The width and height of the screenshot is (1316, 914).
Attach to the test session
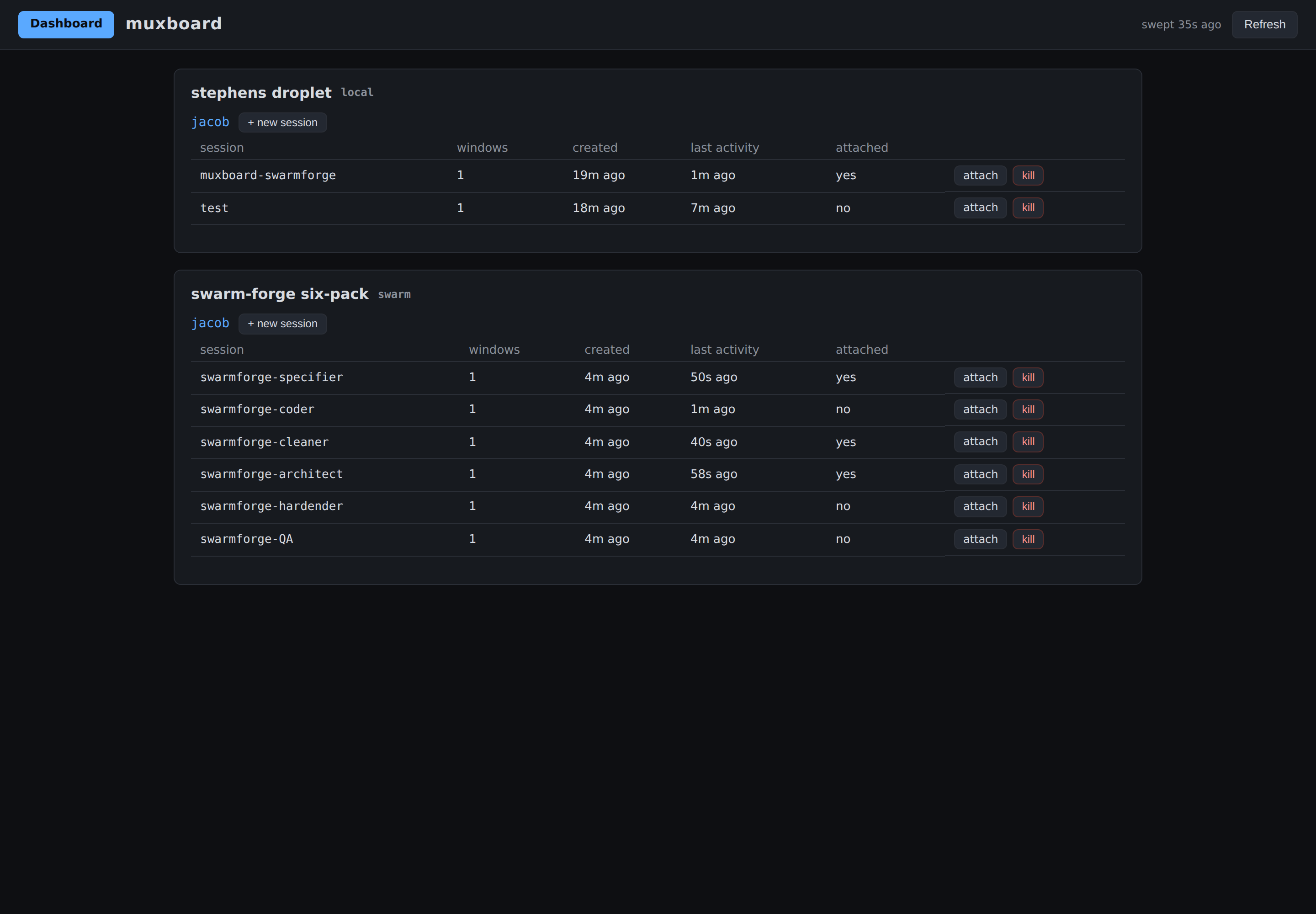(x=980, y=207)
